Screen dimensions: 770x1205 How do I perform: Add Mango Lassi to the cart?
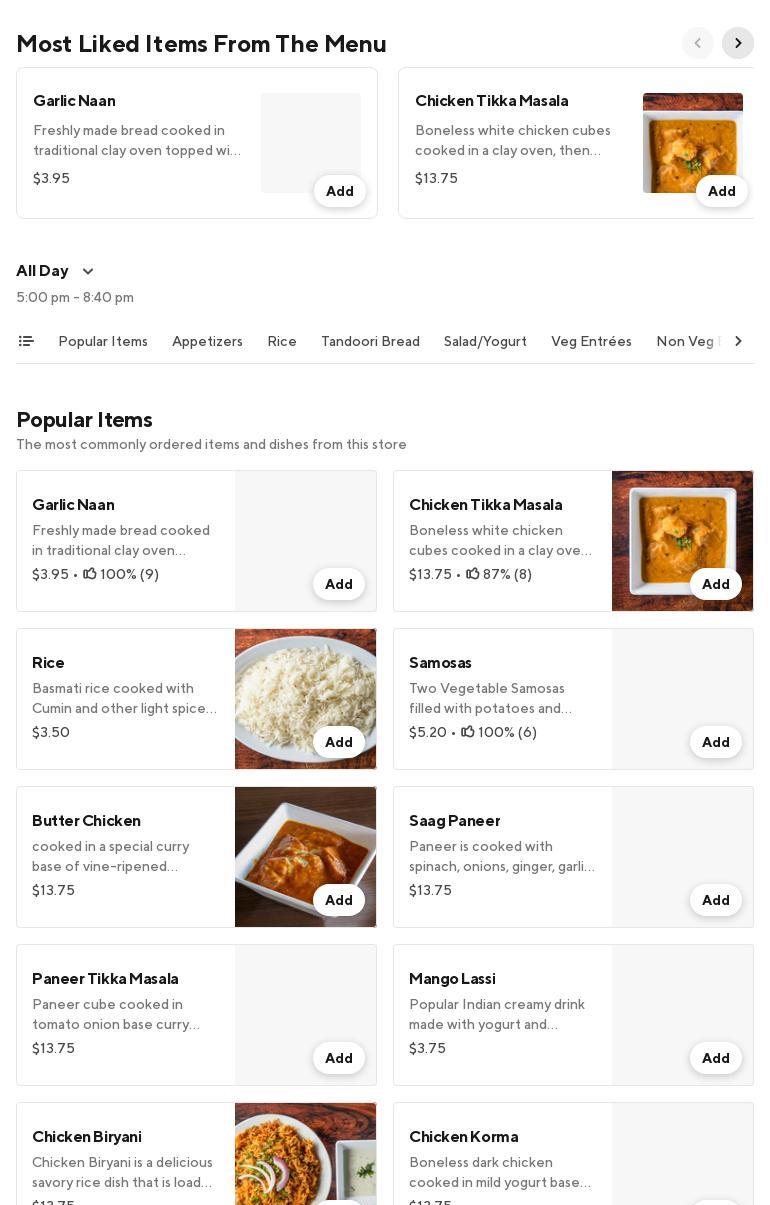point(716,1058)
